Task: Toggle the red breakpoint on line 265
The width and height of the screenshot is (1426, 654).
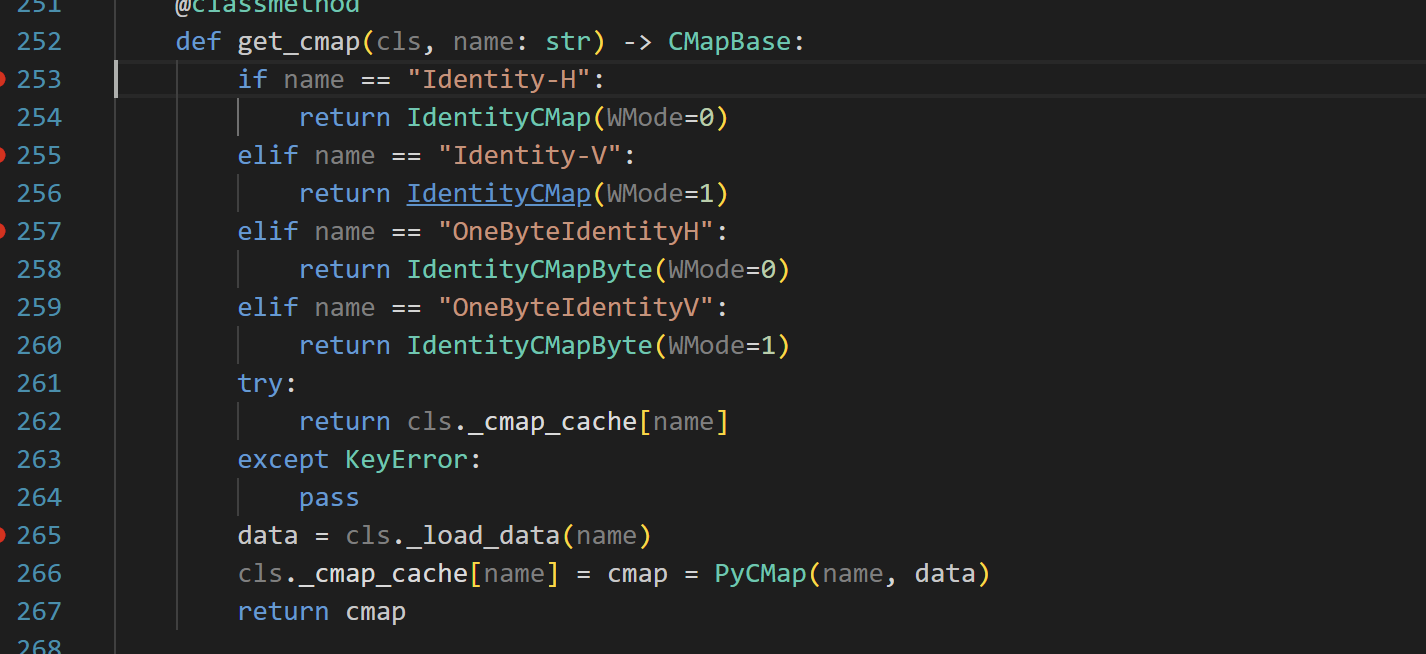Action: point(3,535)
